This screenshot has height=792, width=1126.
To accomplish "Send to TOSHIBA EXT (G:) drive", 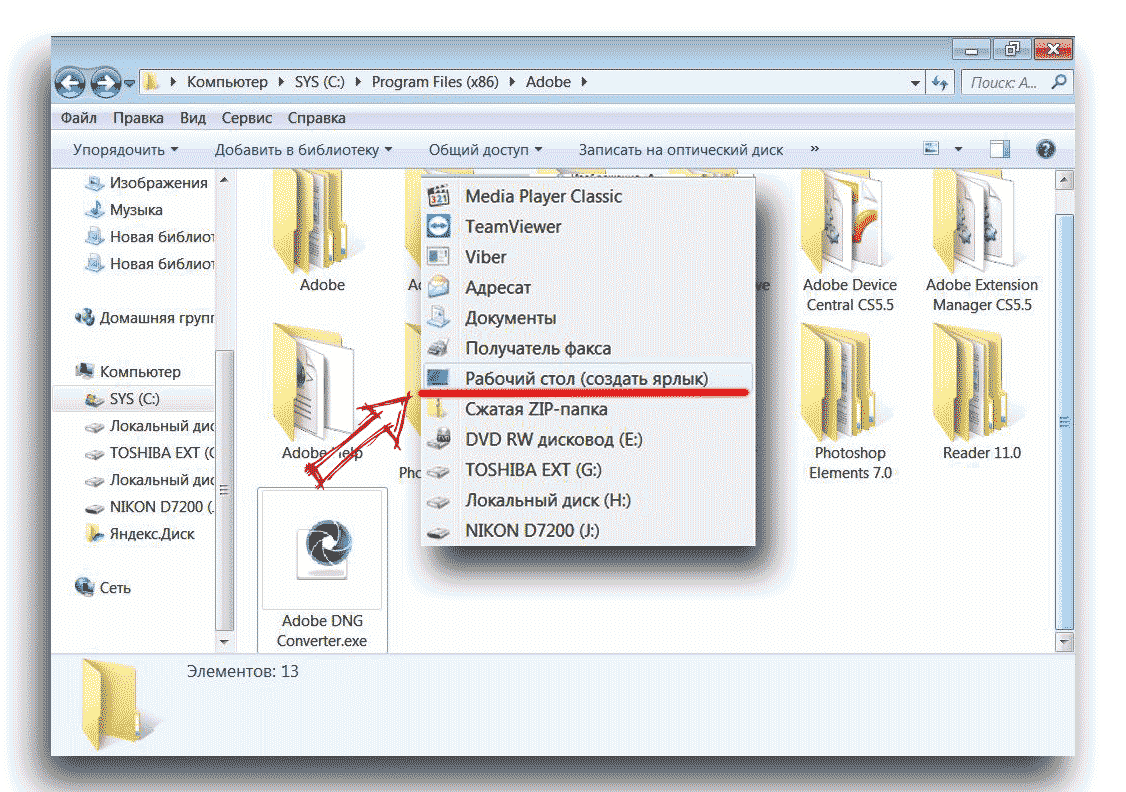I will click(x=588, y=470).
